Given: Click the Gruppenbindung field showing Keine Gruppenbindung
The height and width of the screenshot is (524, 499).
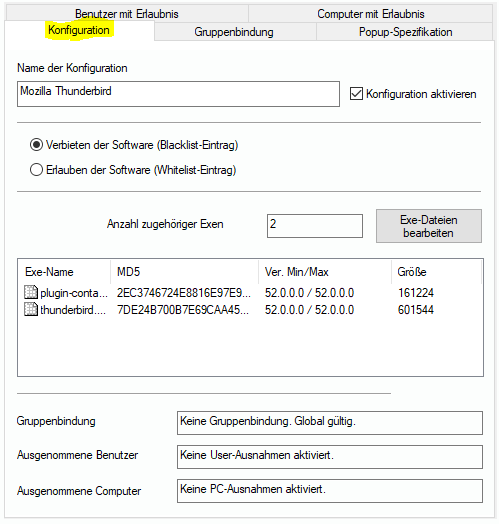Looking at the screenshot, I should [330, 423].
